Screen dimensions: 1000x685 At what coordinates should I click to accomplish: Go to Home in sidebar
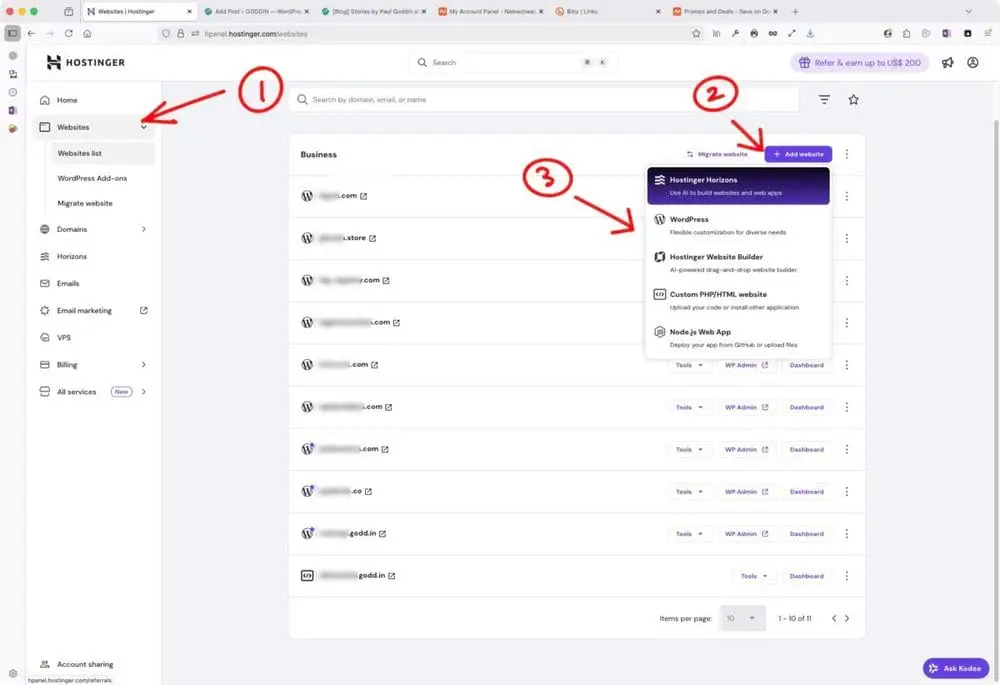pos(94,100)
